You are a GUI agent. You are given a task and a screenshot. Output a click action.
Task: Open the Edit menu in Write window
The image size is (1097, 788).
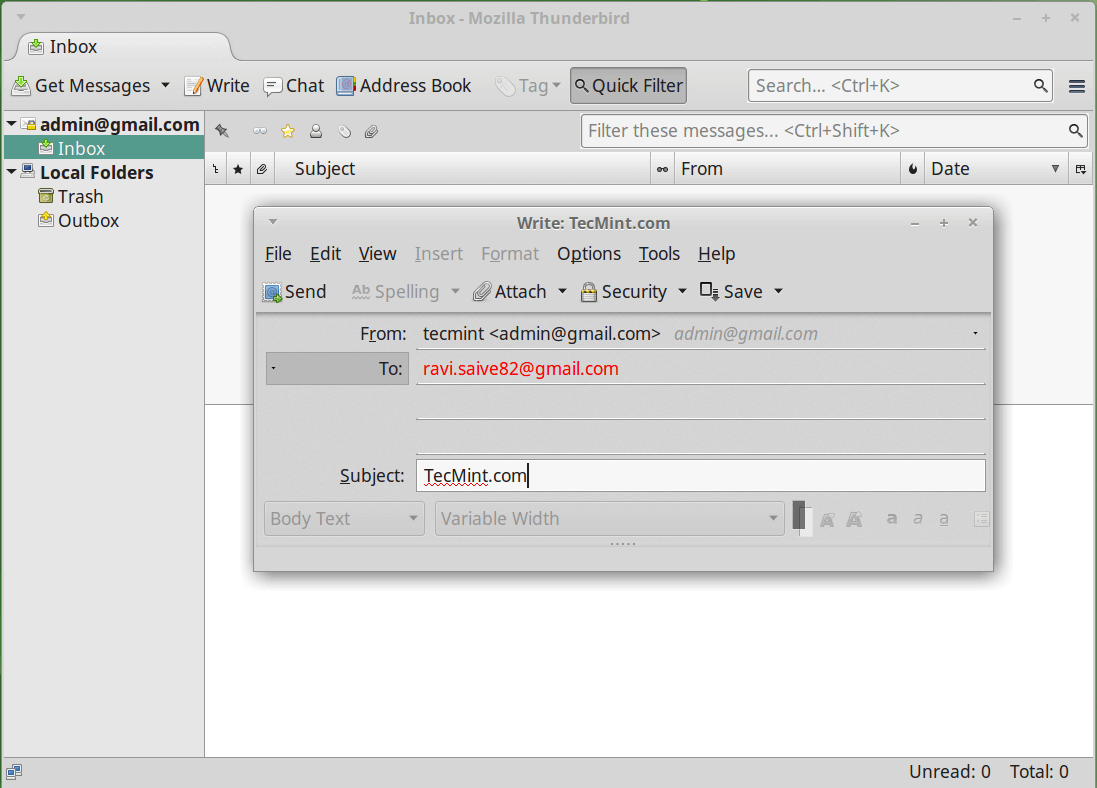(x=325, y=253)
